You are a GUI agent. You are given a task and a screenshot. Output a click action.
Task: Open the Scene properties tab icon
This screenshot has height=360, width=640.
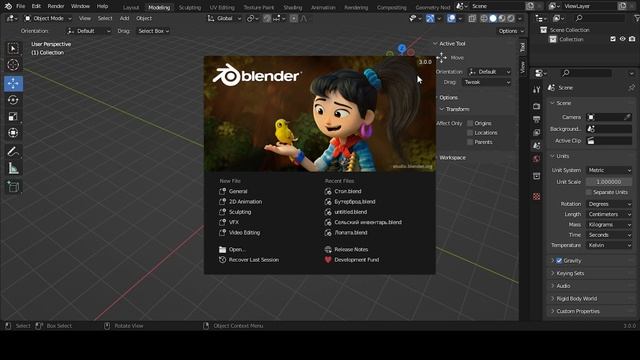(x=537, y=145)
